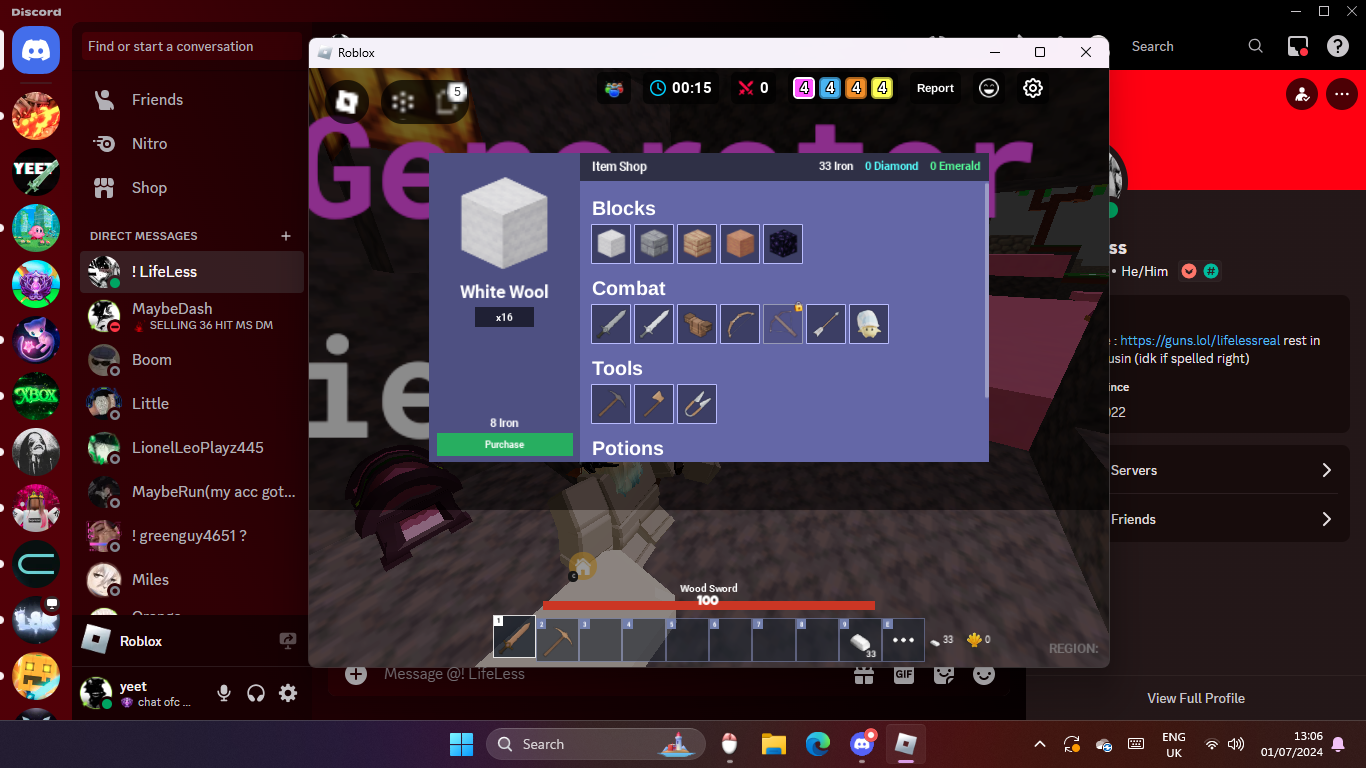Click the players team icon in top bar
The image size is (1366, 768).
point(614,88)
